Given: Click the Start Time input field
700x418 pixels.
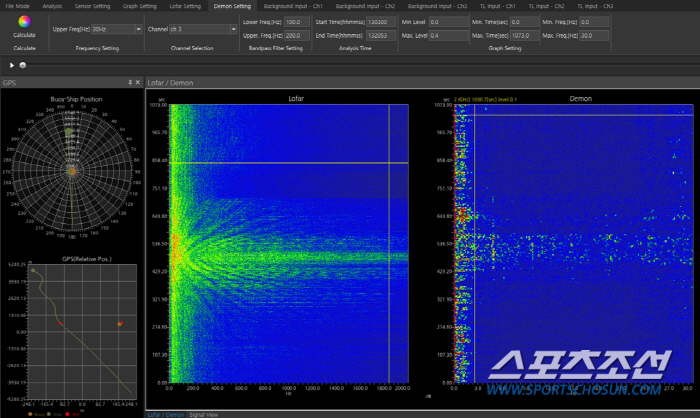Looking at the screenshot, I should tap(380, 22).
